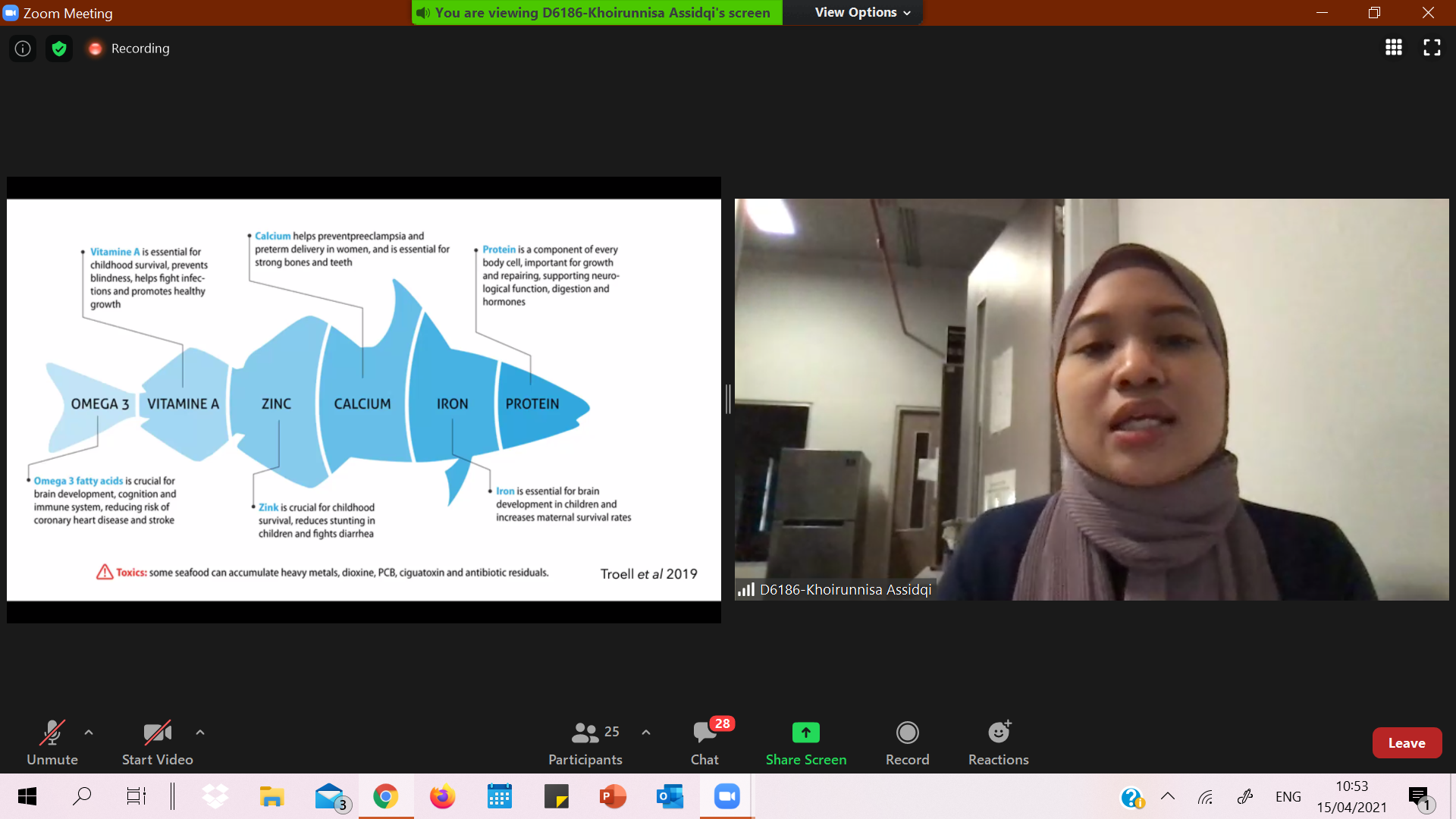Open the Chat panel
Image resolution: width=1456 pixels, height=819 pixels.
click(x=704, y=743)
